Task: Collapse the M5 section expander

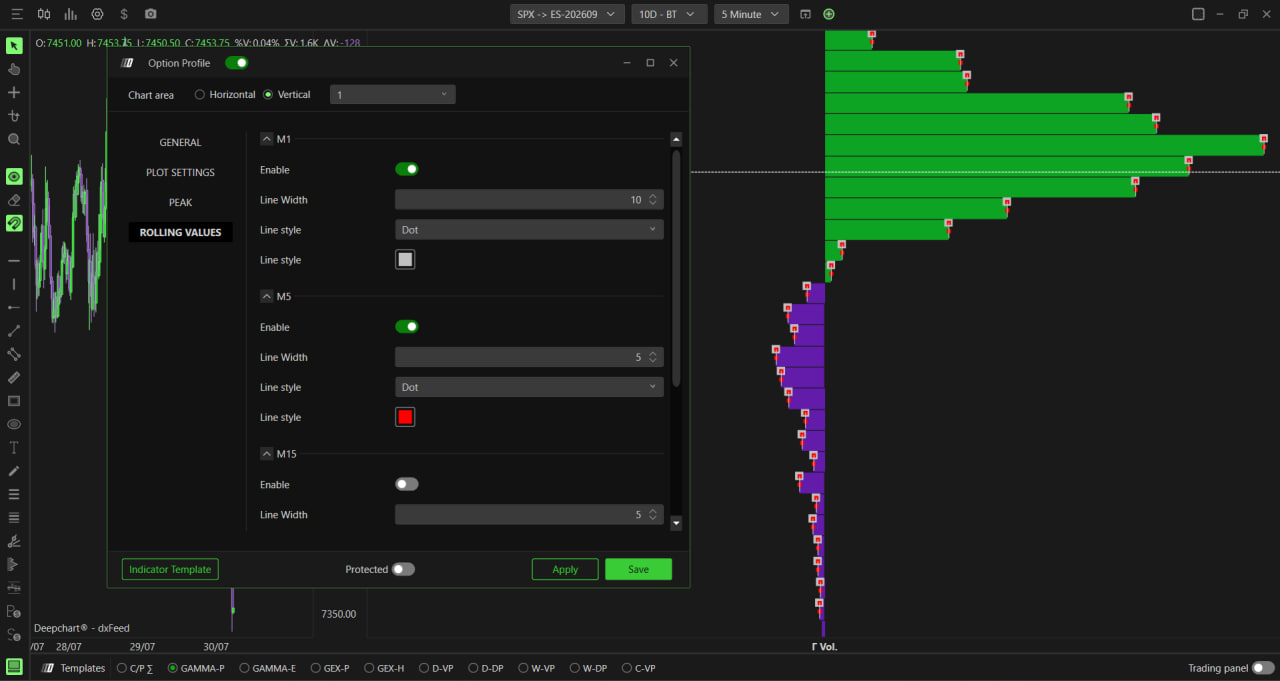Action: point(267,296)
